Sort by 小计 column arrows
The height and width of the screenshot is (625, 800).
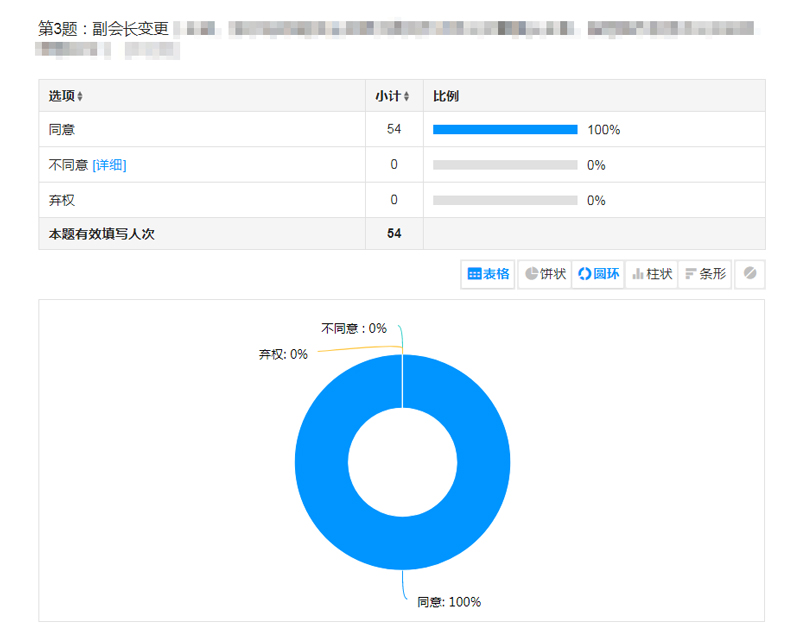point(406,96)
